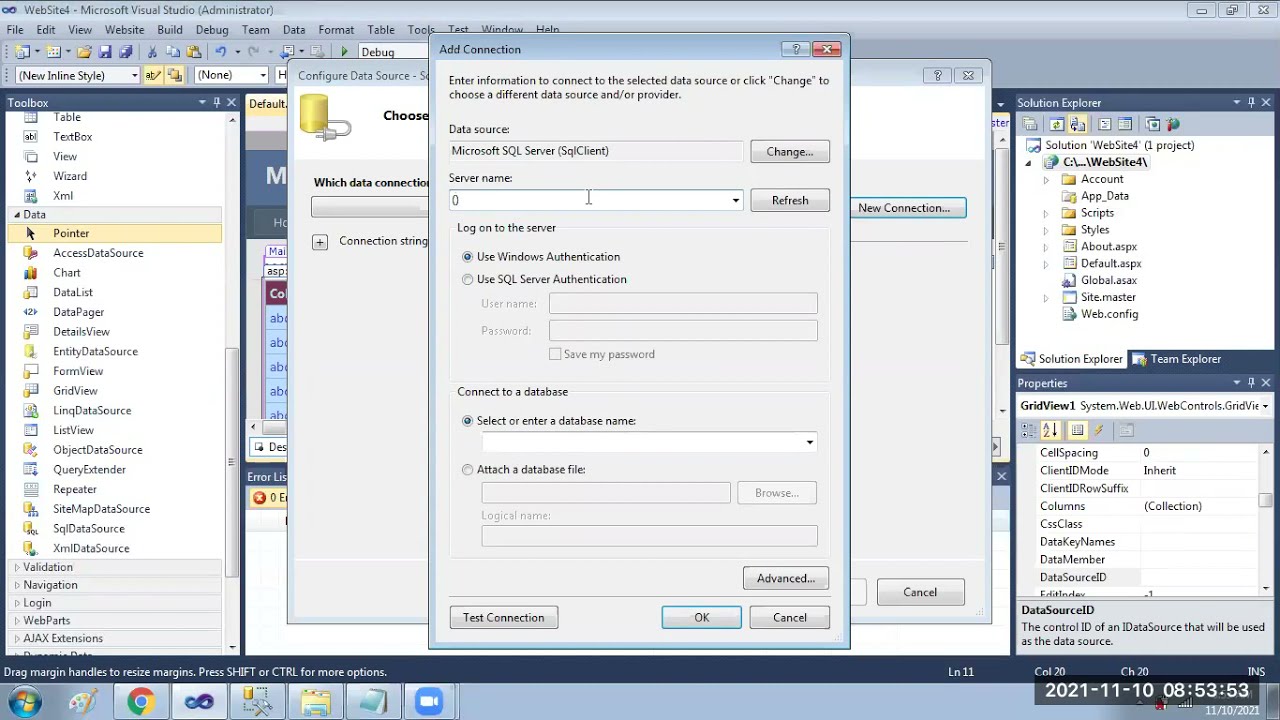Open Windows Explorer from taskbar
1280x720 pixels.
[315, 702]
